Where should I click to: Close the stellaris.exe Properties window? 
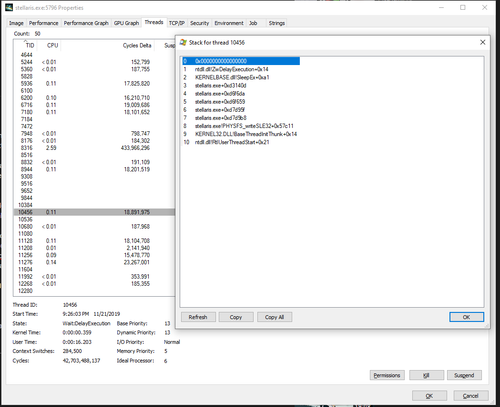[485, 7]
